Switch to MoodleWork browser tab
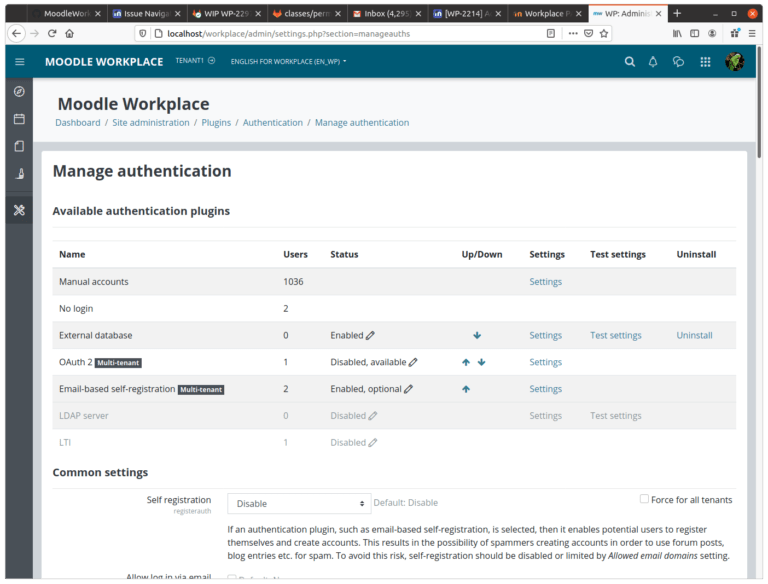The image size is (768, 584). point(65,14)
